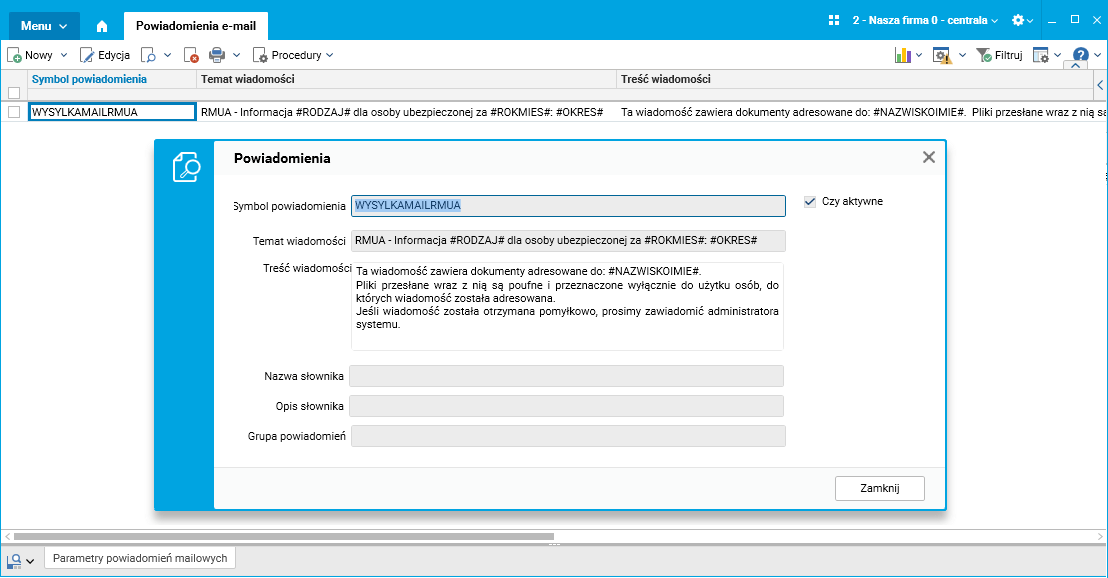Expand the print dropdown arrow
1108x578 pixels.
pos(237,55)
